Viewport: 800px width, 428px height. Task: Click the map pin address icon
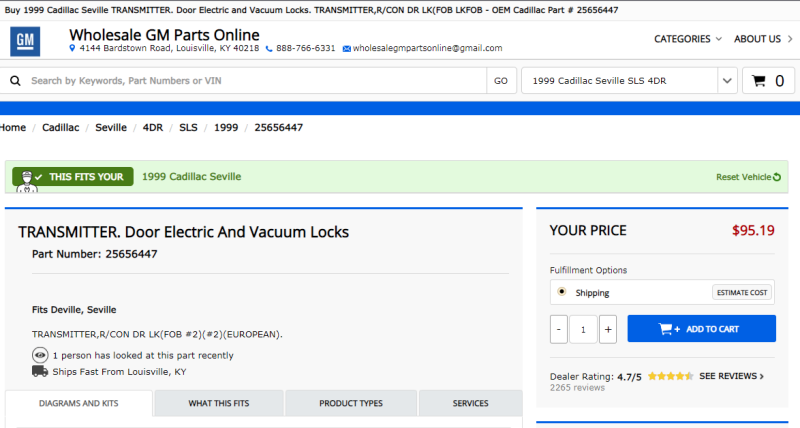[x=72, y=48]
